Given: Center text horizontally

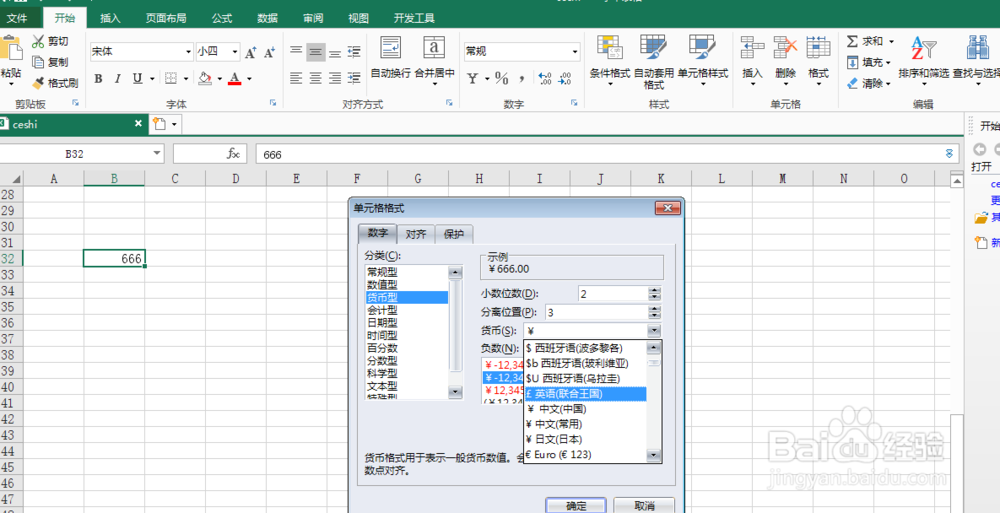Looking at the screenshot, I should point(315,78).
